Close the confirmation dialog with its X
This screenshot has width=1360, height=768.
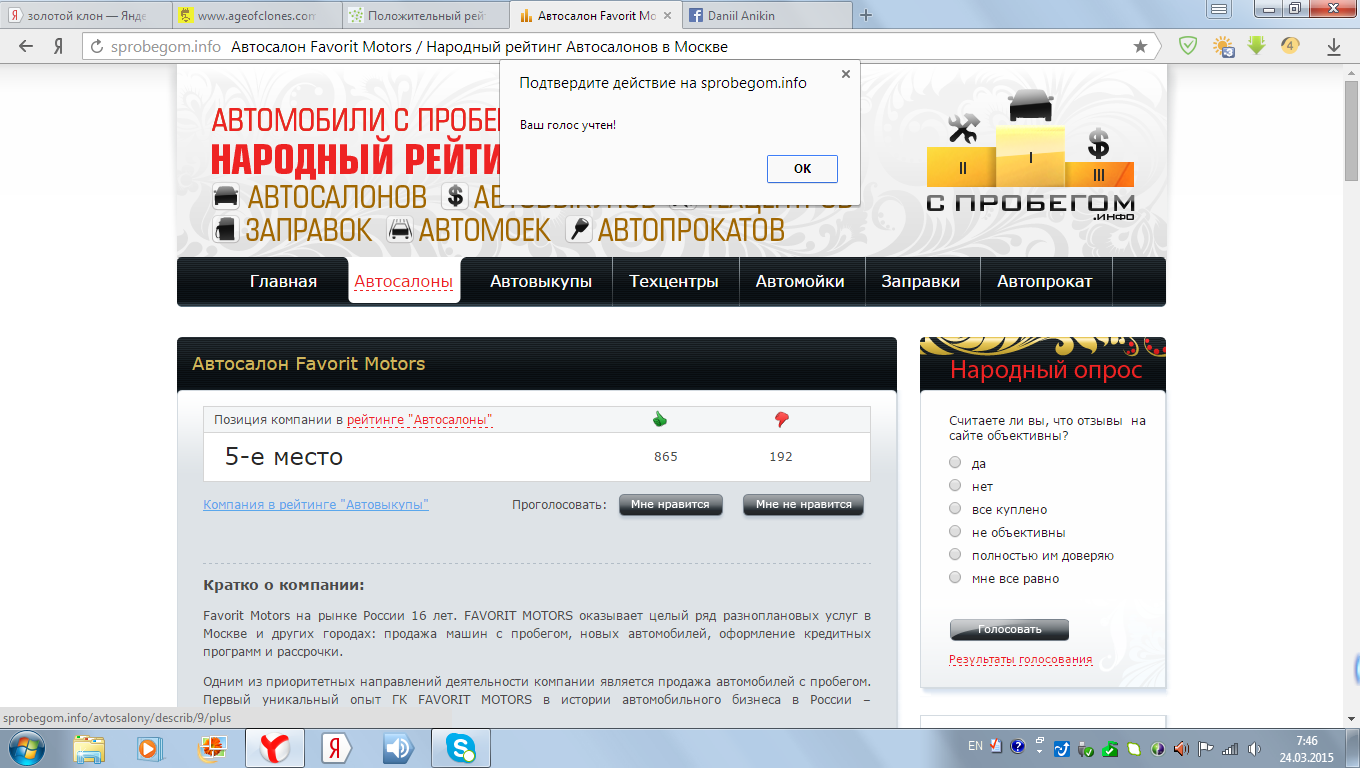point(846,74)
